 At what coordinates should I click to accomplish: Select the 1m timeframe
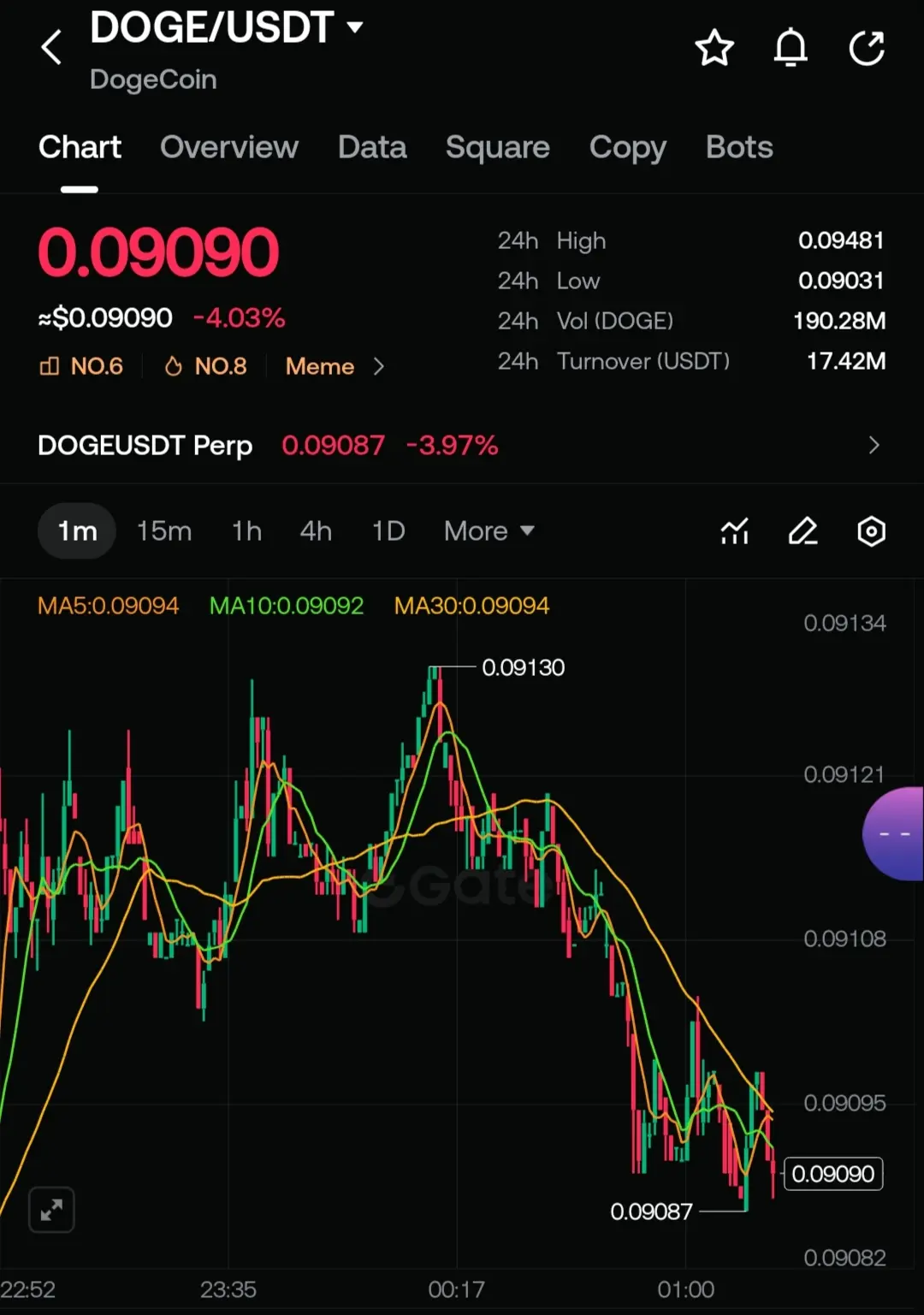pyautogui.click(x=77, y=531)
